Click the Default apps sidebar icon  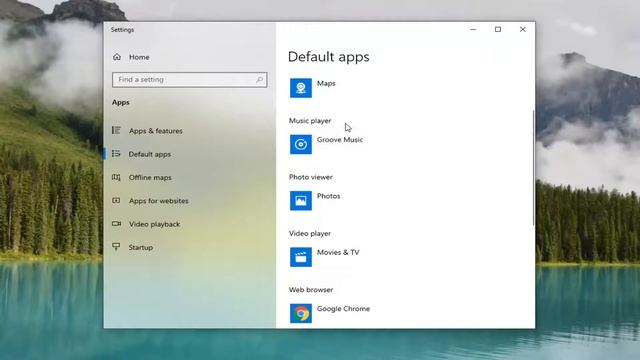tap(116, 153)
